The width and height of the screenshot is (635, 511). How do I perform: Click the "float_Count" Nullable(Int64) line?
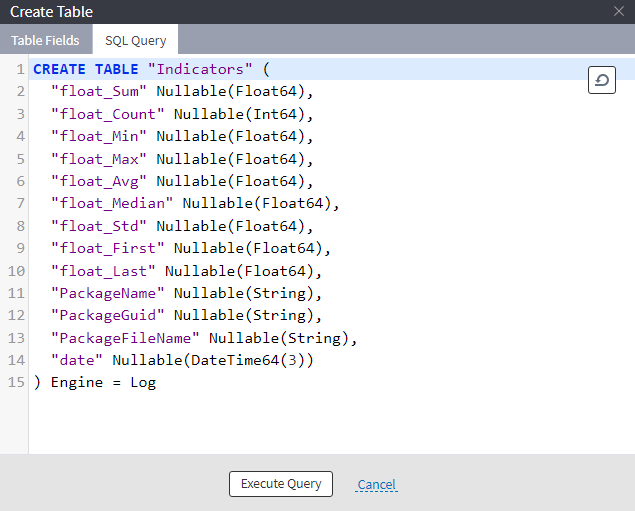(x=182, y=114)
